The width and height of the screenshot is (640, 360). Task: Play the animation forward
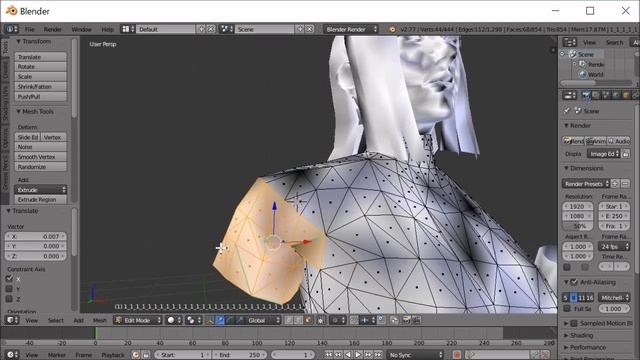point(358,355)
